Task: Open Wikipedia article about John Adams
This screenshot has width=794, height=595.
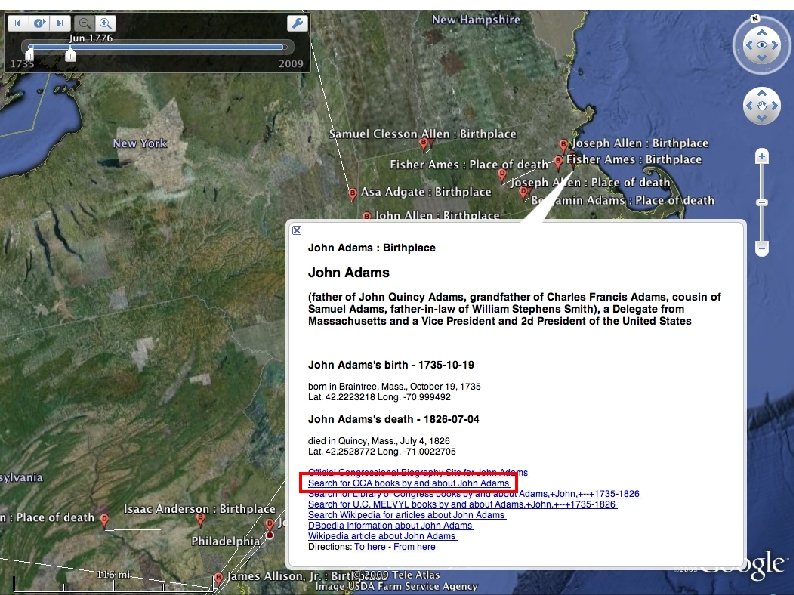Action: [x=382, y=536]
